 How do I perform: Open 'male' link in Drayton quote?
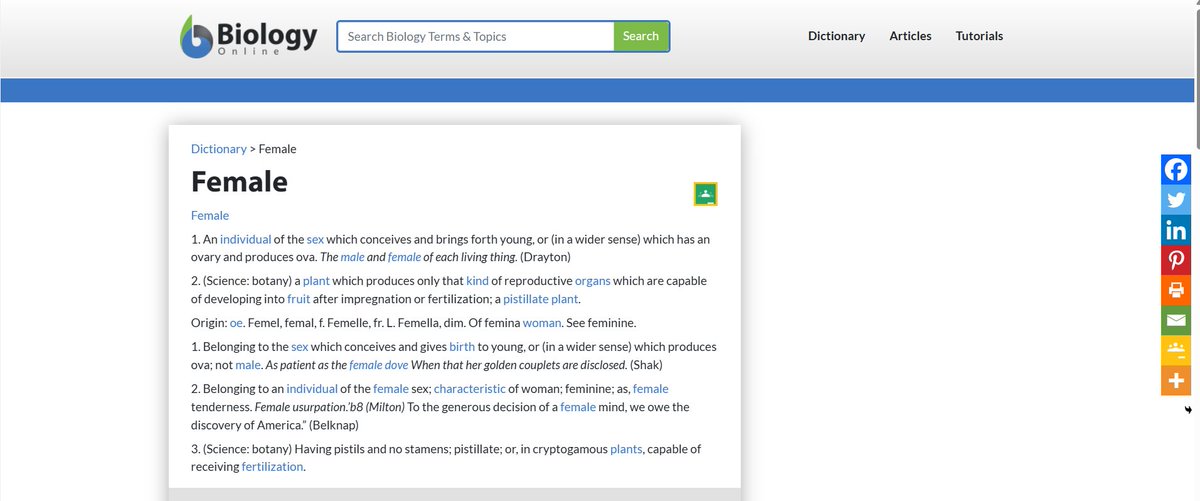(352, 257)
